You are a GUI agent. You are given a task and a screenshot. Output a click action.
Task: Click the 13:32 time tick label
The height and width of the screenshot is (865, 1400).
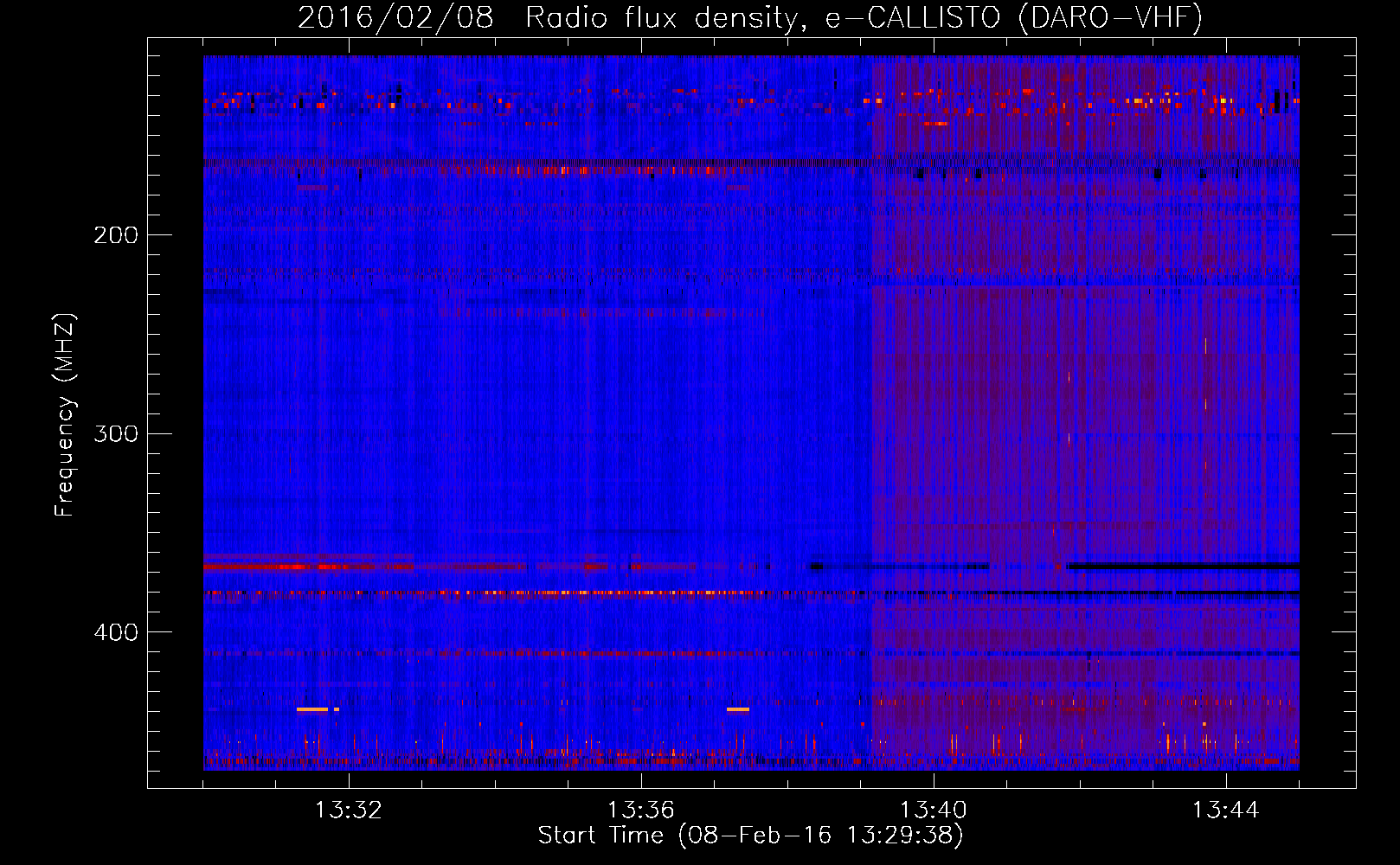point(348,811)
